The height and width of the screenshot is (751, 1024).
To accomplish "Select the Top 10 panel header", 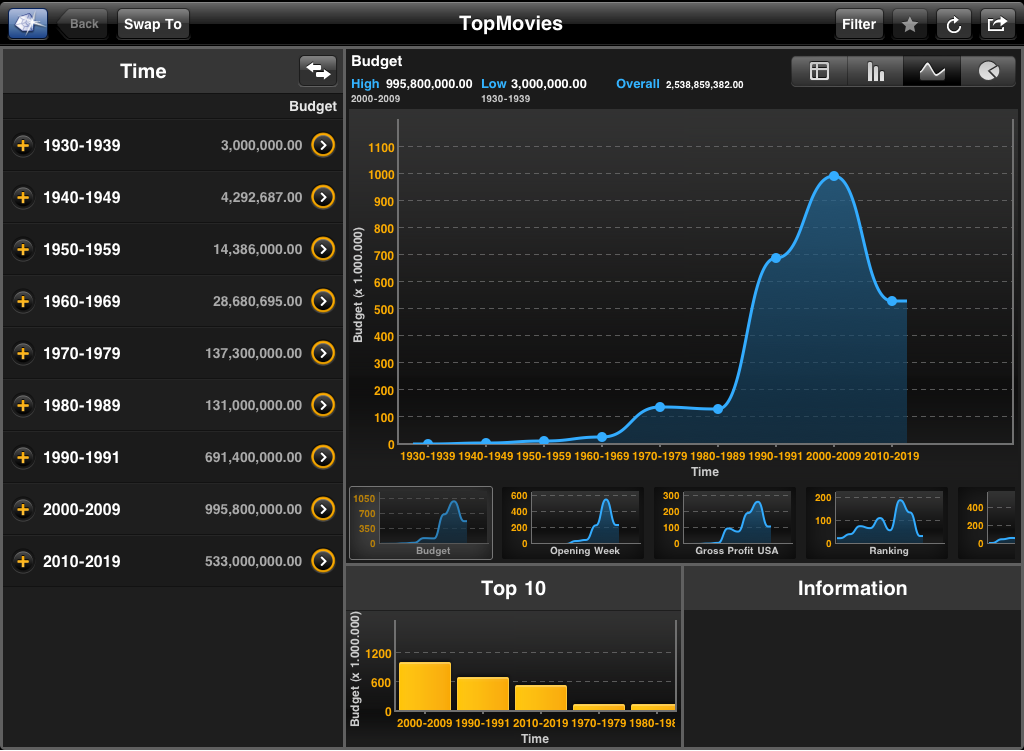I will click(513, 588).
